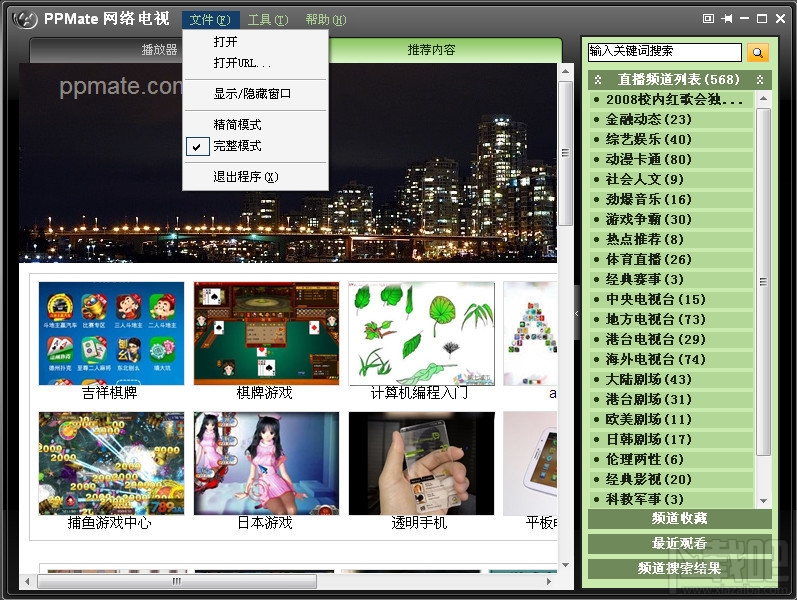Expand the 科教军事(3) category

pos(671,499)
